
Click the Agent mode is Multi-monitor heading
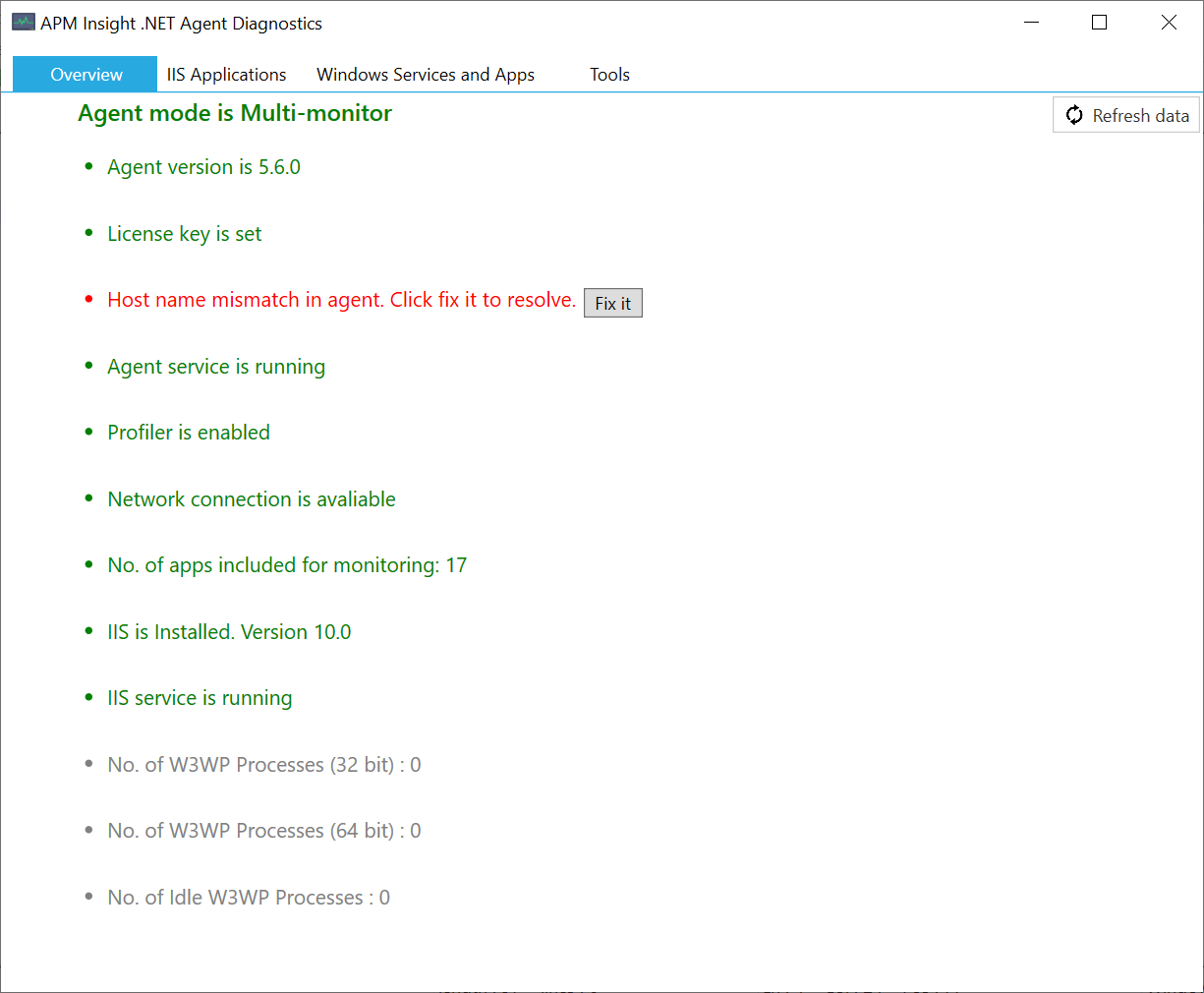235,113
